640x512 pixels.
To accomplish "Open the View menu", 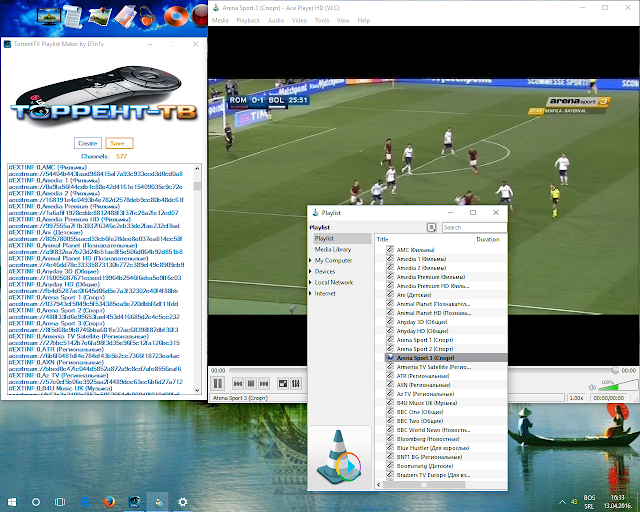I will [x=343, y=20].
